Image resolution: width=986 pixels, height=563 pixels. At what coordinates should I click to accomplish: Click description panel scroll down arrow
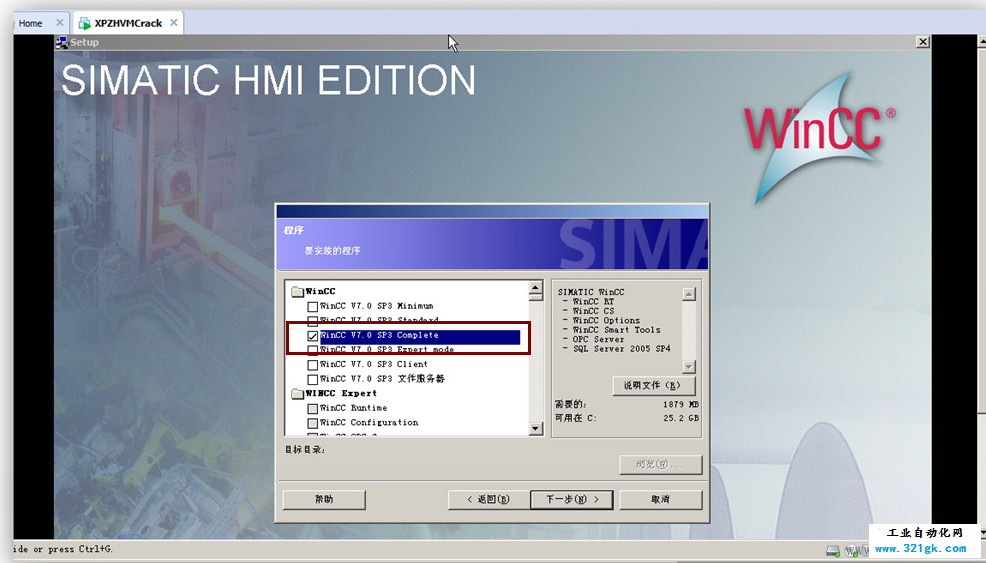coord(689,367)
